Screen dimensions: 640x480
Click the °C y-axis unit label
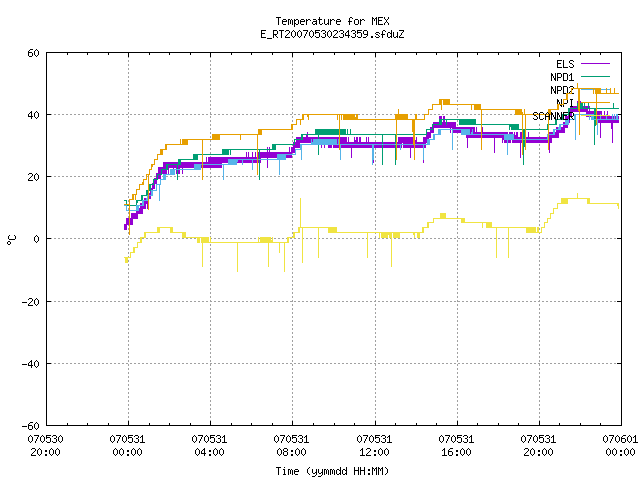pyautogui.click(x=11, y=240)
